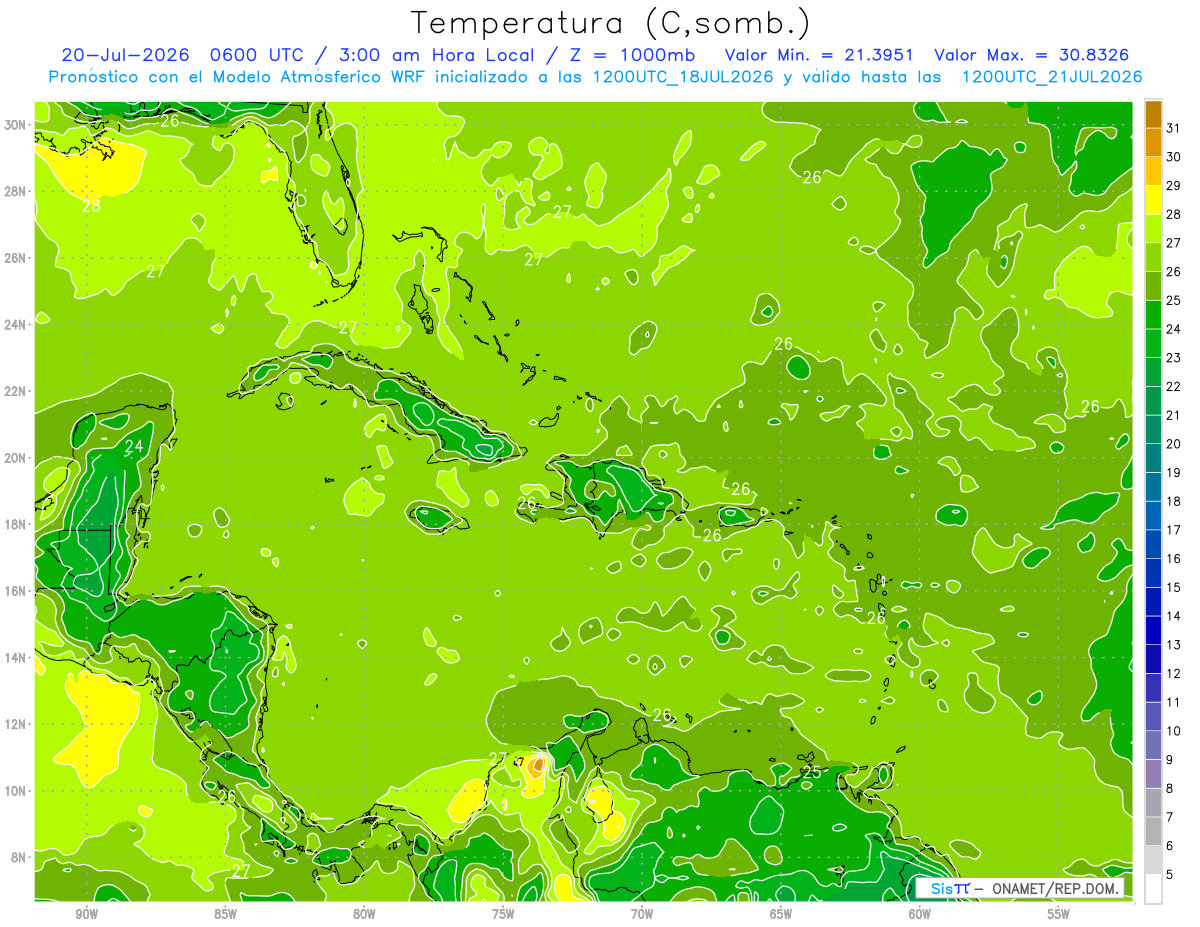1200x927 pixels.
Task: Click the legend color swatch between 6 and 7
Action: coord(1153,831)
